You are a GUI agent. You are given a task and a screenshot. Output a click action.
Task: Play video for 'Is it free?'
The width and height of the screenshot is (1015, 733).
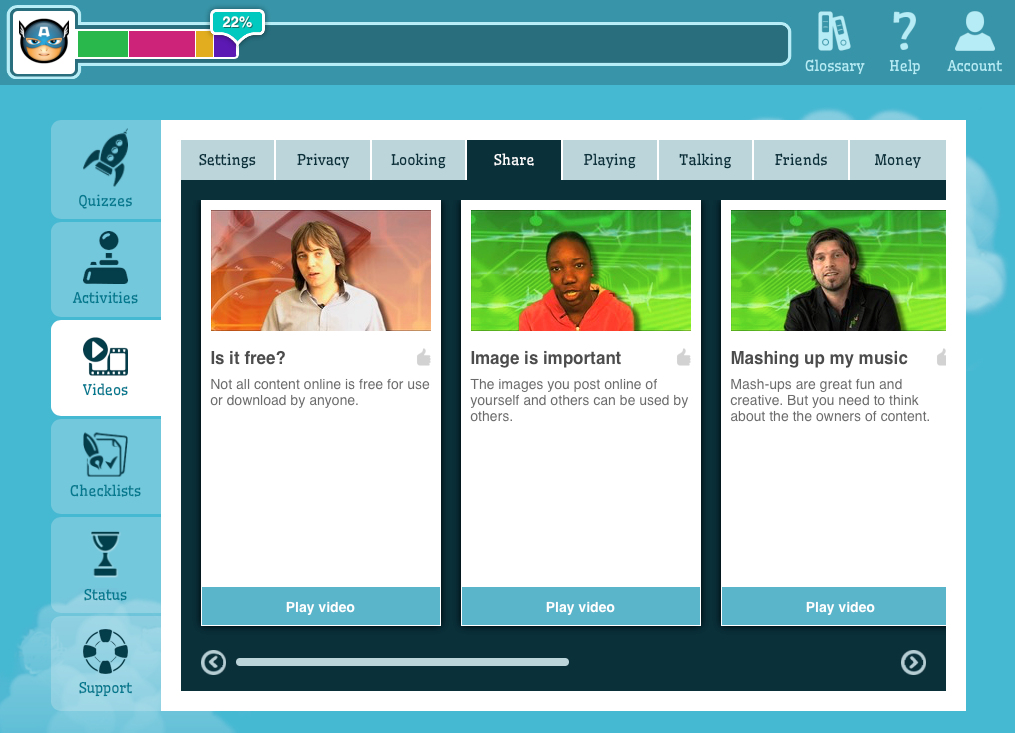[321, 607]
